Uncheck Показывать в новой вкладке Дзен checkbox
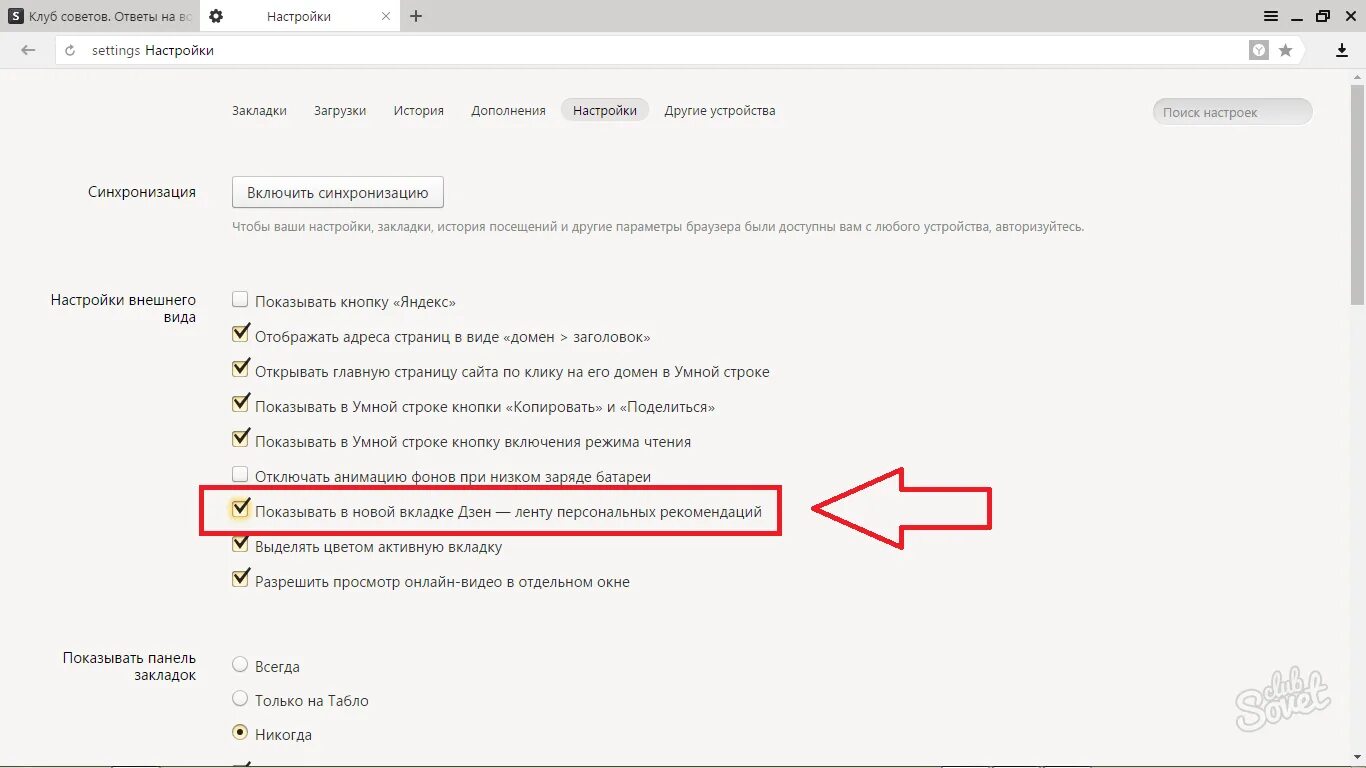1366x768 pixels. tap(240, 509)
